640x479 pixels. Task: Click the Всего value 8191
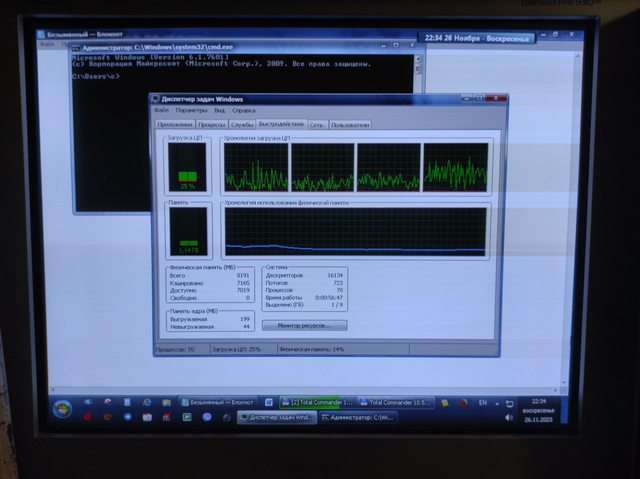(x=243, y=276)
